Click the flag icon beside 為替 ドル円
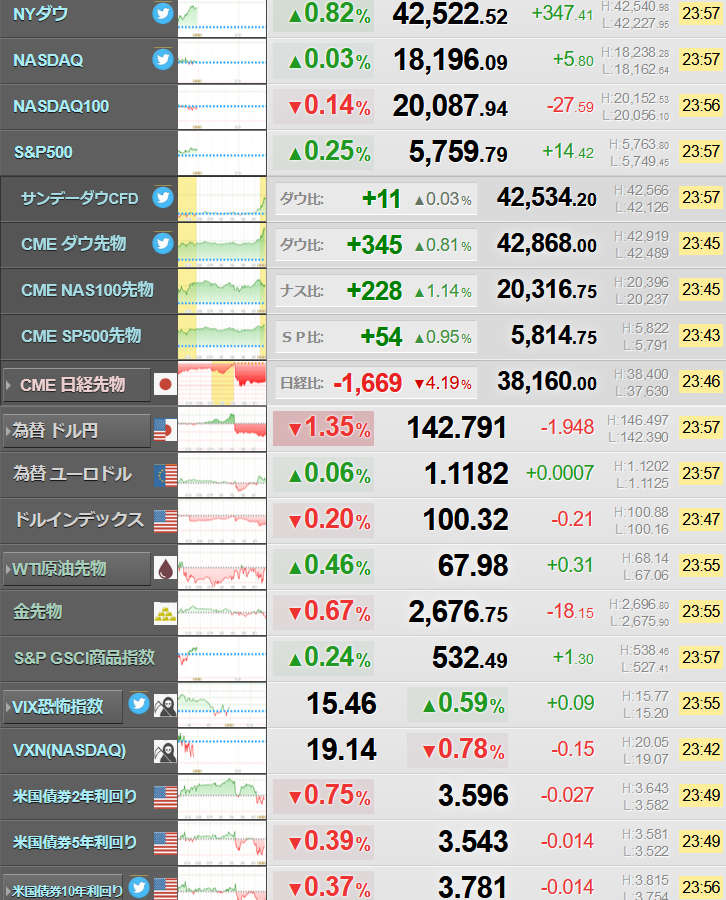The width and height of the screenshot is (726, 900). pyautogui.click(x=165, y=430)
